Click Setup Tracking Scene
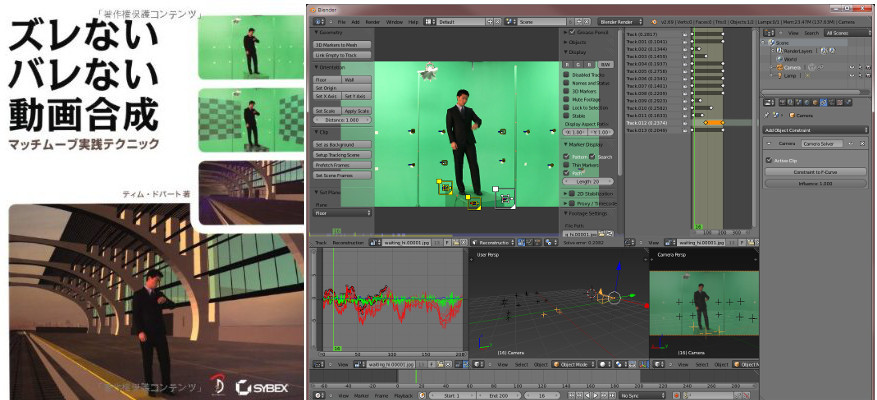 point(342,155)
